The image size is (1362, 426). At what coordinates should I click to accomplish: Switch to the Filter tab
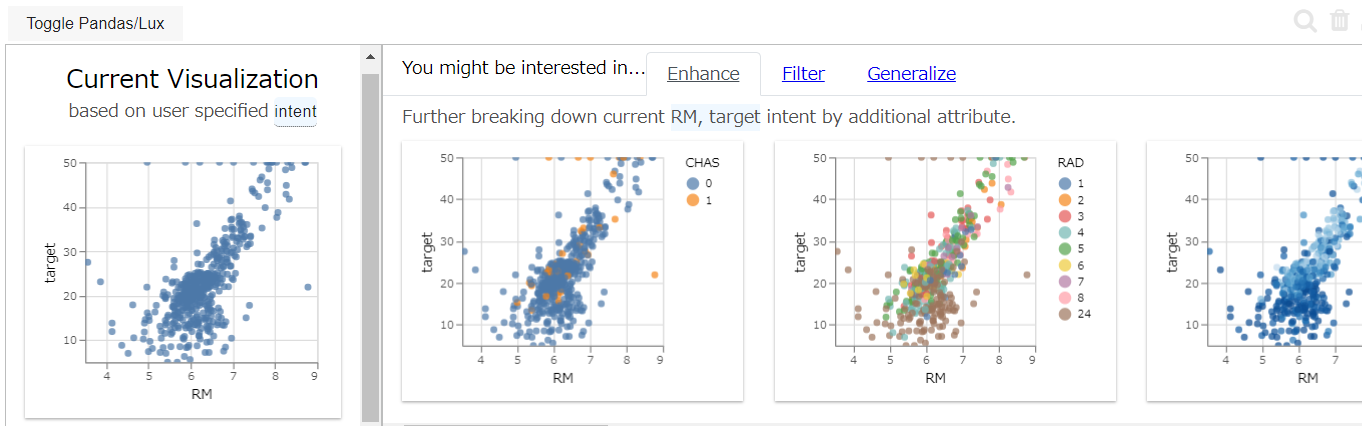803,74
